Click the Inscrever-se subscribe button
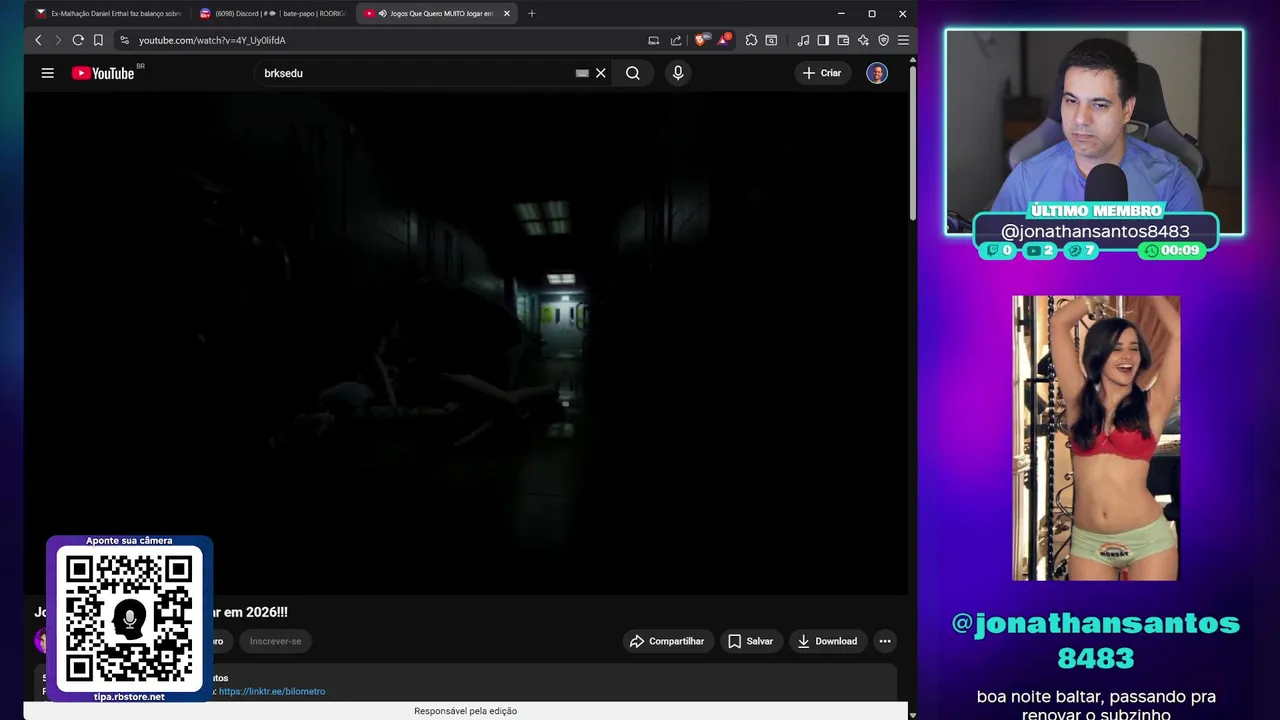The width and height of the screenshot is (1280, 720). (275, 641)
